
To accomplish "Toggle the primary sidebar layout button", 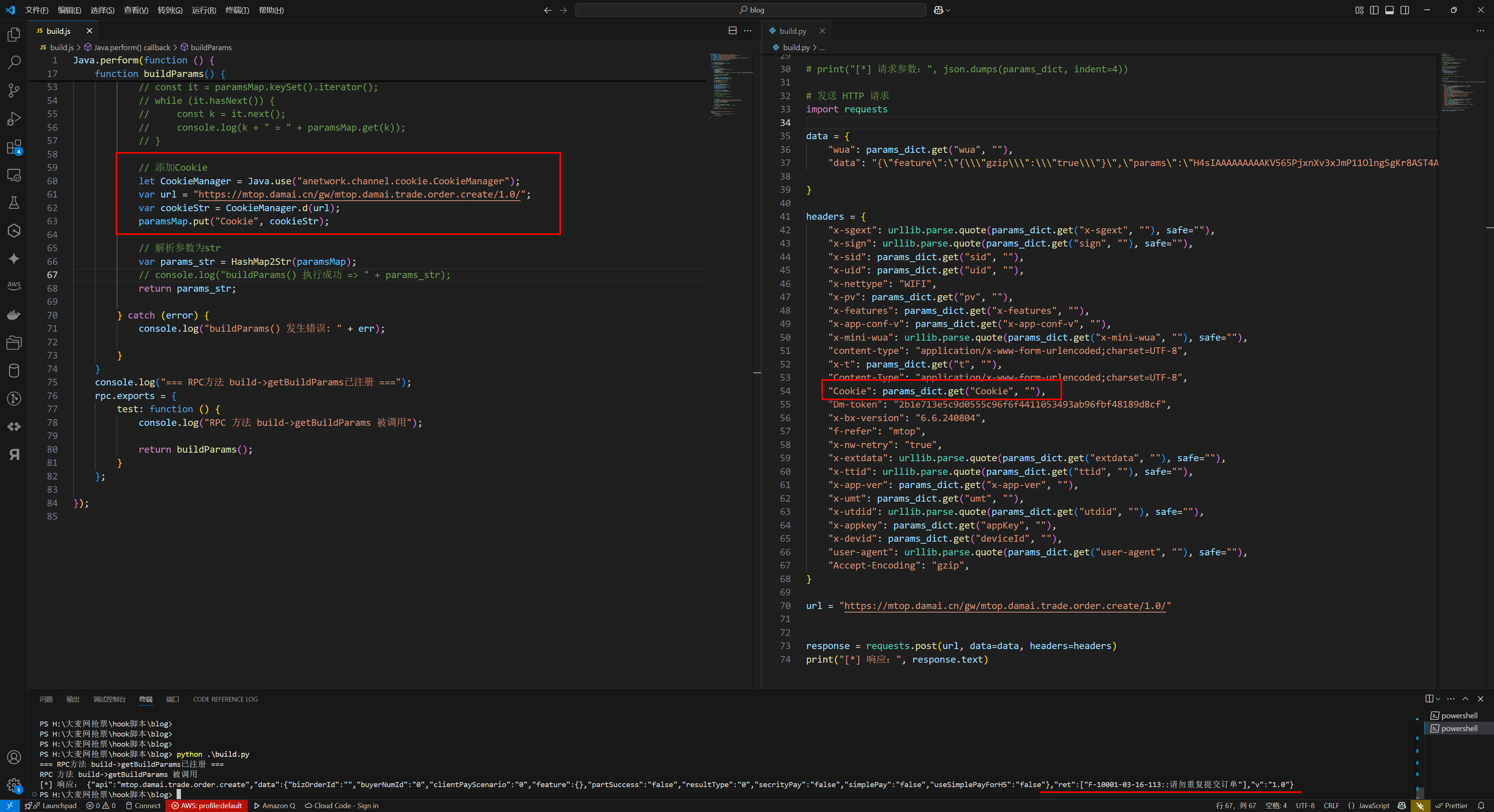I will pyautogui.click(x=1375, y=10).
